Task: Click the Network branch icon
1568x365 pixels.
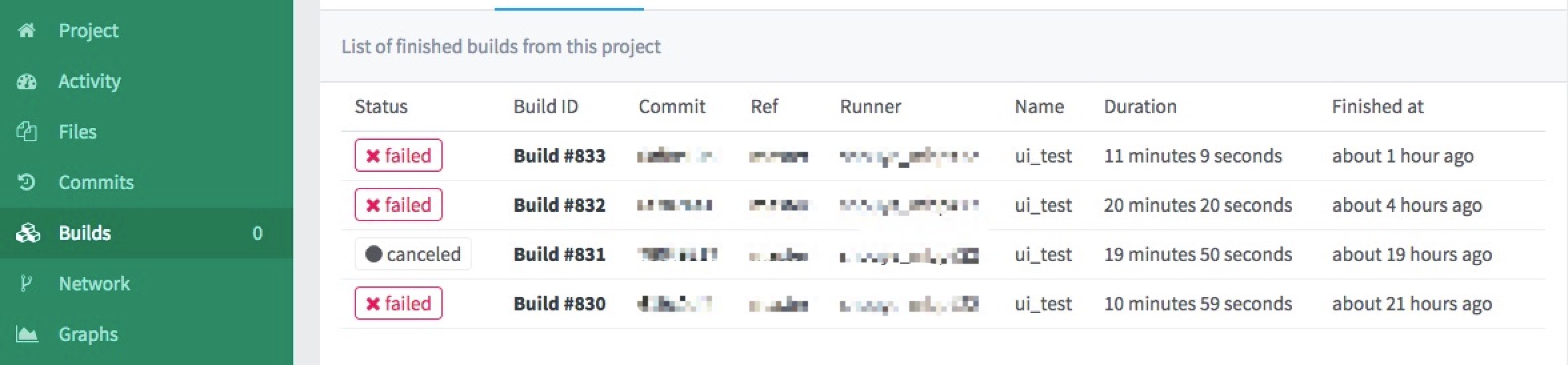Action: click(26, 284)
